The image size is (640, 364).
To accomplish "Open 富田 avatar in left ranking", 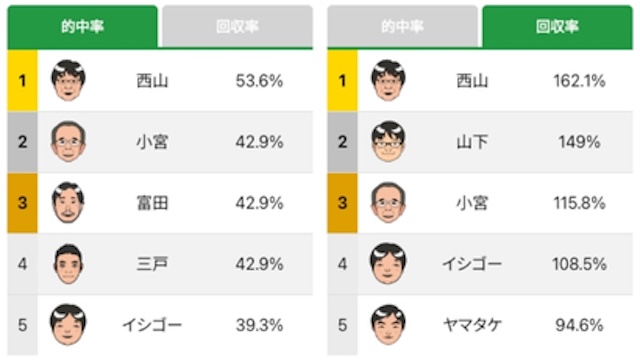I will point(68,203).
